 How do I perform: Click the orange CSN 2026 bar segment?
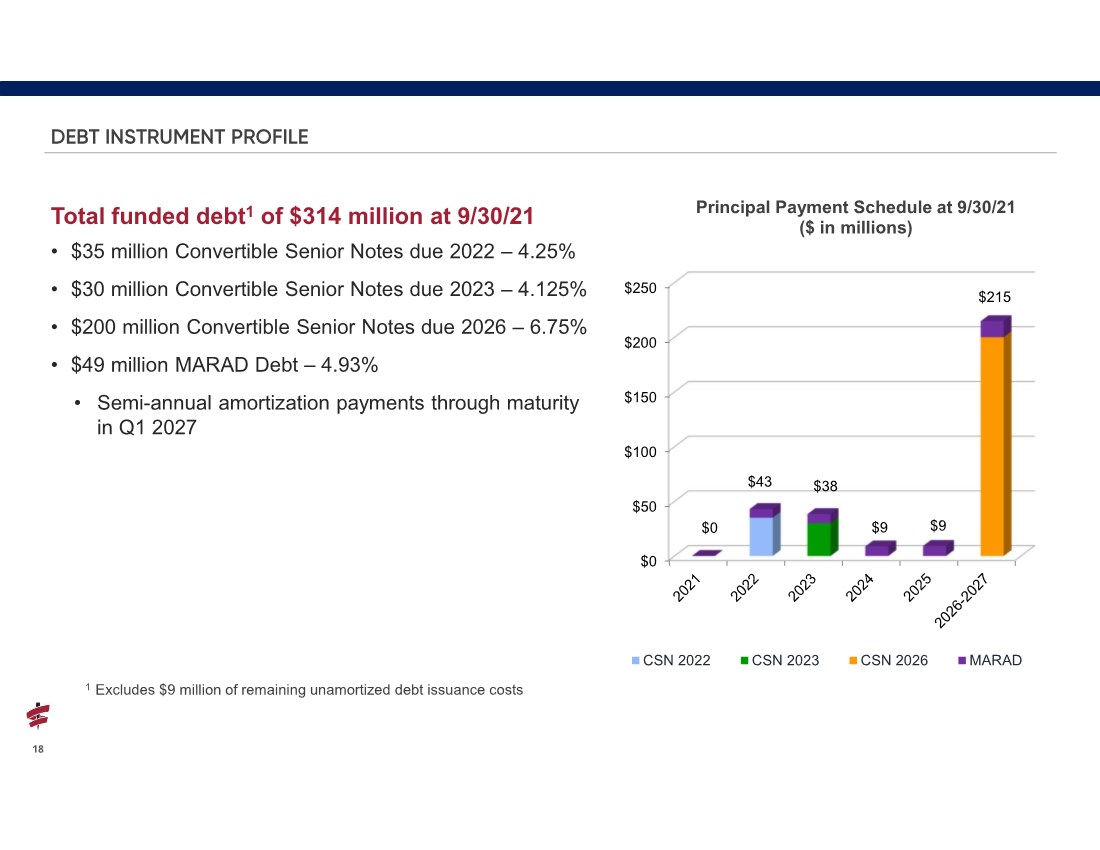click(995, 446)
